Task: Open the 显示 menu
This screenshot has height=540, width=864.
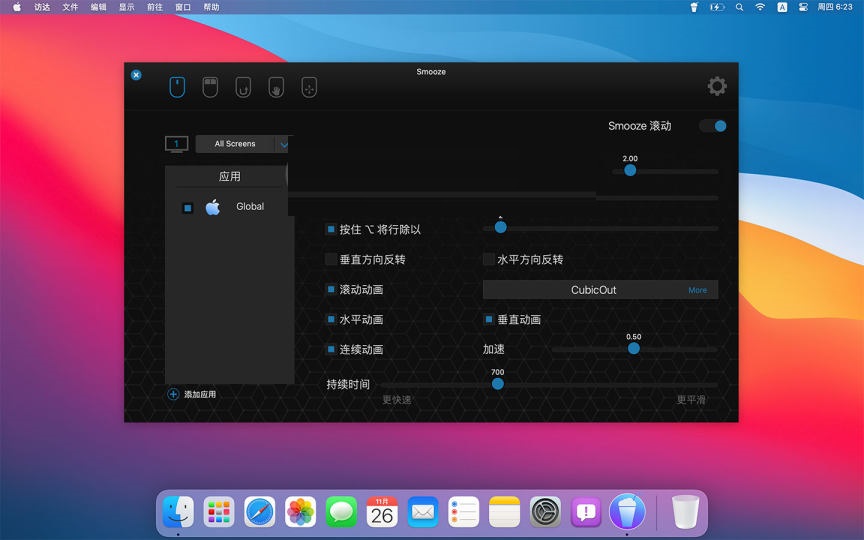Action: (127, 7)
